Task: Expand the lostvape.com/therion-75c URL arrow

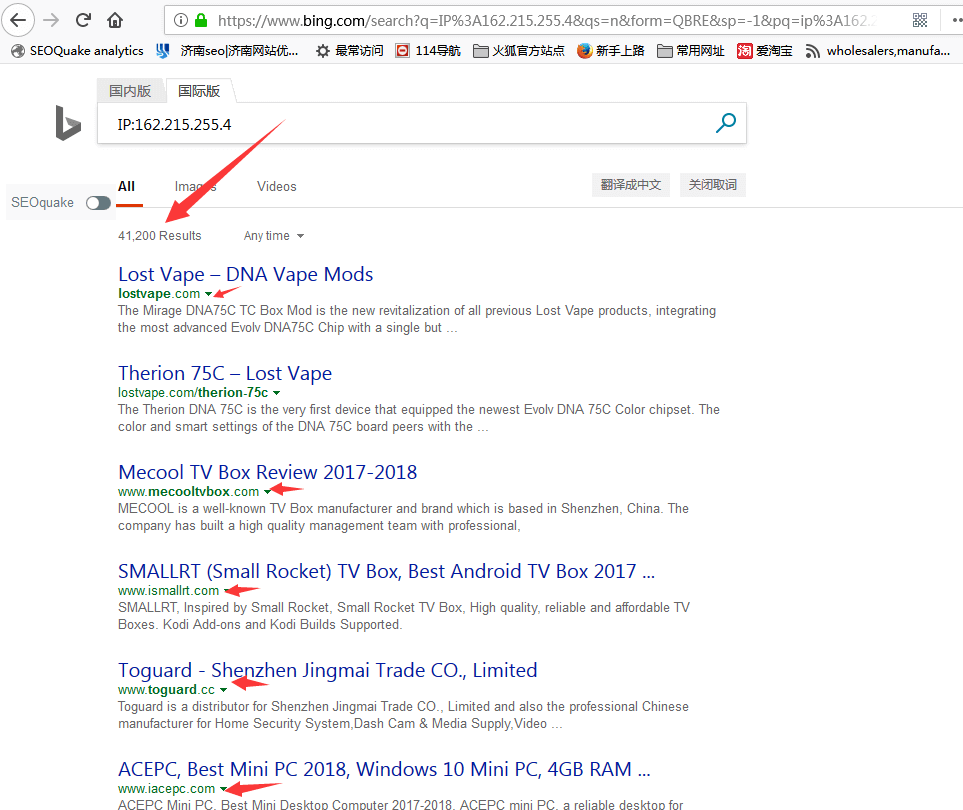Action: 276,393
